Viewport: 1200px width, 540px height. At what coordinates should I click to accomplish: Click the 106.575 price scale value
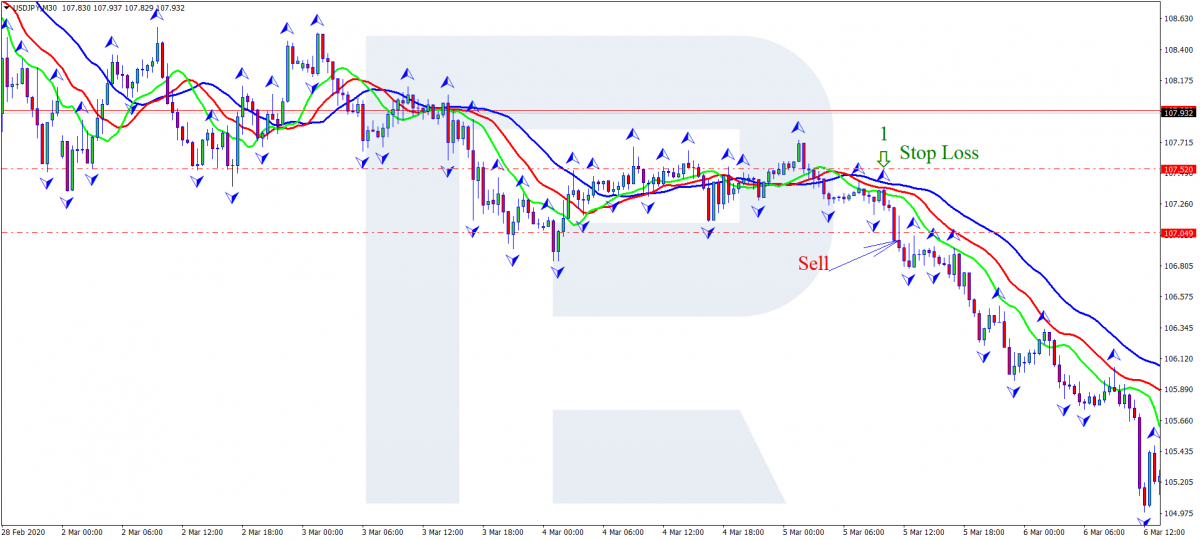click(x=1180, y=297)
